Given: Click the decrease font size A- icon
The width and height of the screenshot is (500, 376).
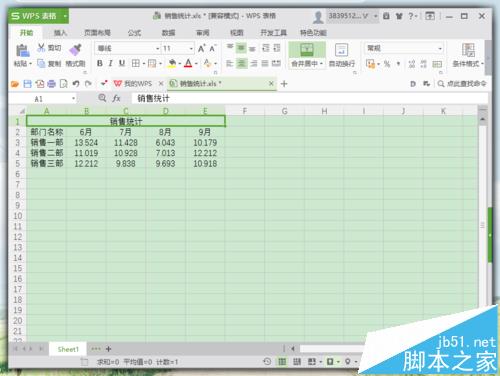Looking at the screenshot, I should tap(213, 49).
